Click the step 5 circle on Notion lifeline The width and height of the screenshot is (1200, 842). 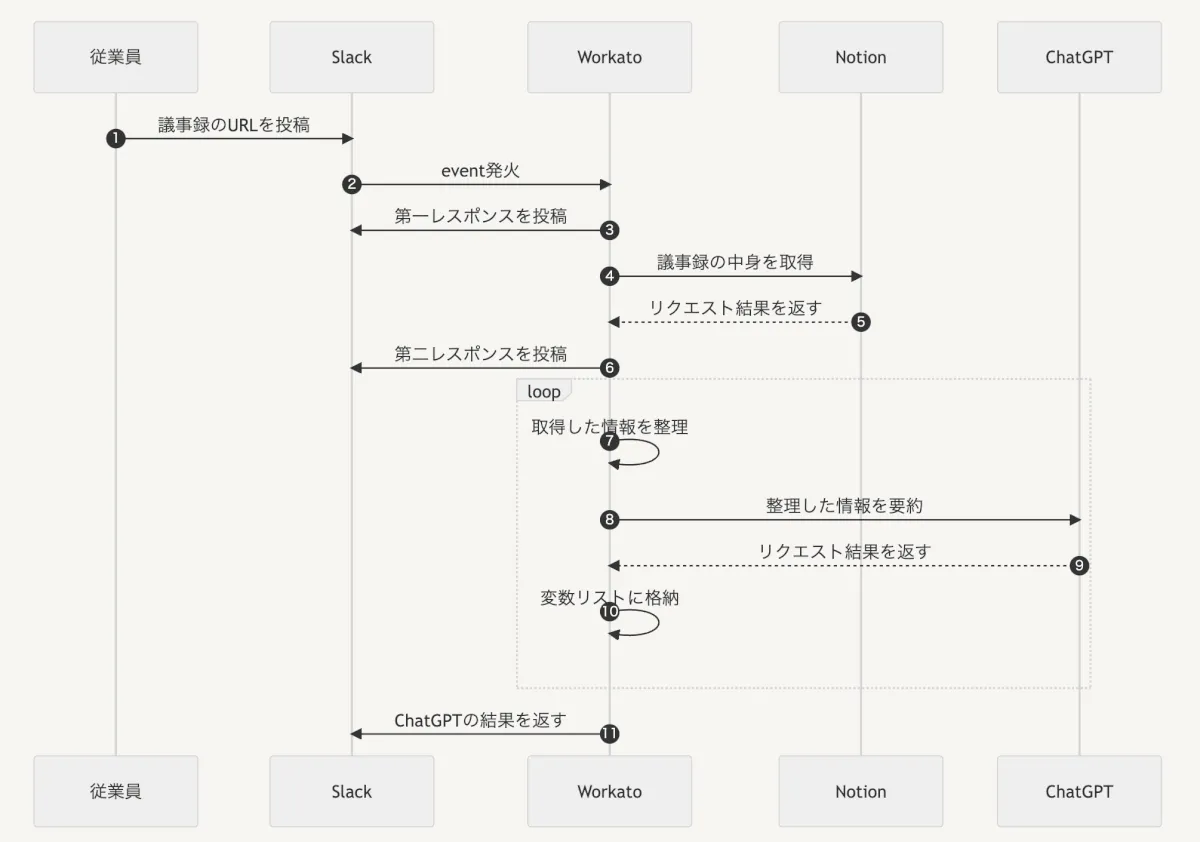pyautogui.click(x=861, y=322)
